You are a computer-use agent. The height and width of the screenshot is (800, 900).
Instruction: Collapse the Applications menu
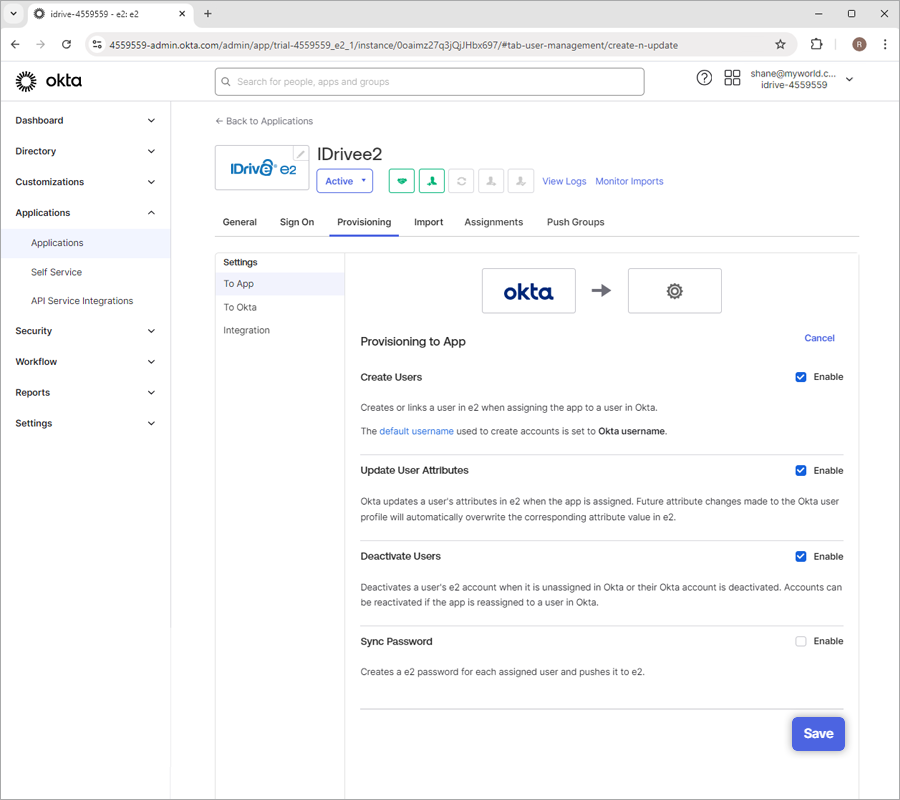[x=85, y=213]
